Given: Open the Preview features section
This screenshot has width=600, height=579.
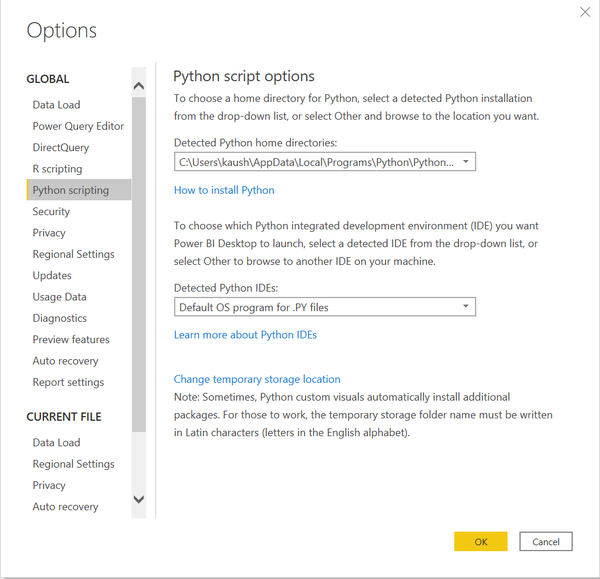Looking at the screenshot, I should (x=71, y=340).
